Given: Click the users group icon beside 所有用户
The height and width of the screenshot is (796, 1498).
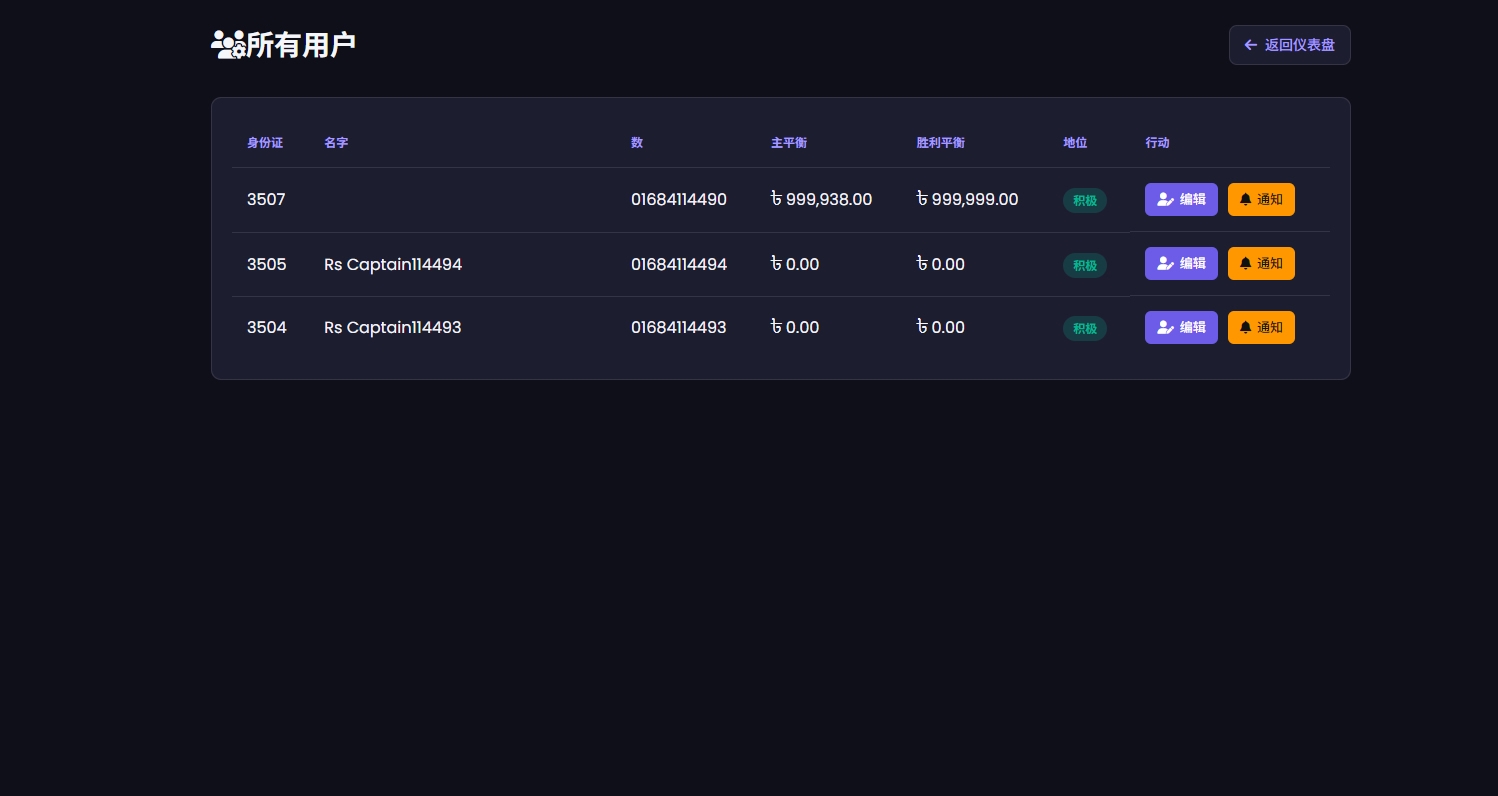Looking at the screenshot, I should coord(228,45).
